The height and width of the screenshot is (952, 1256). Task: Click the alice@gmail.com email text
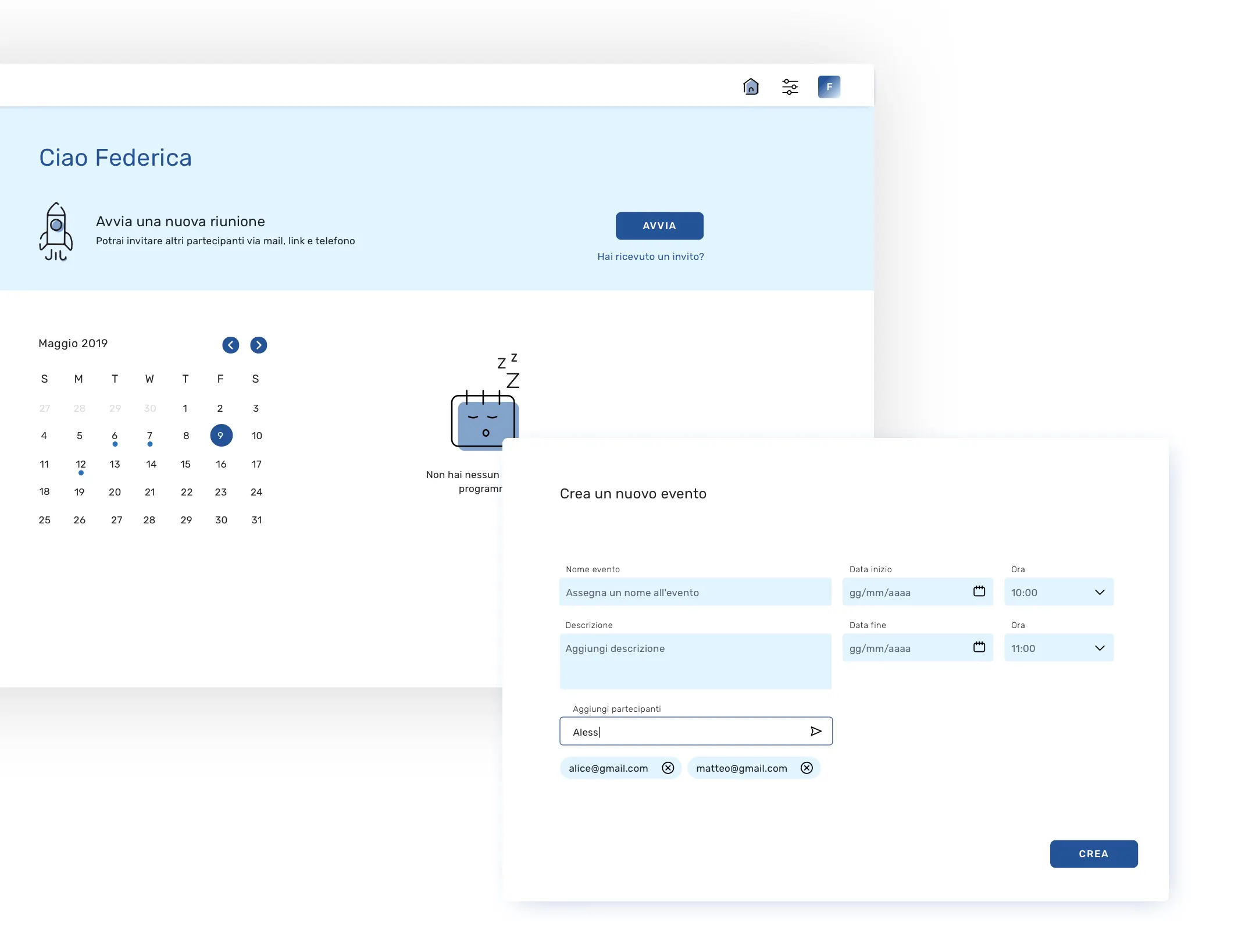pos(608,768)
